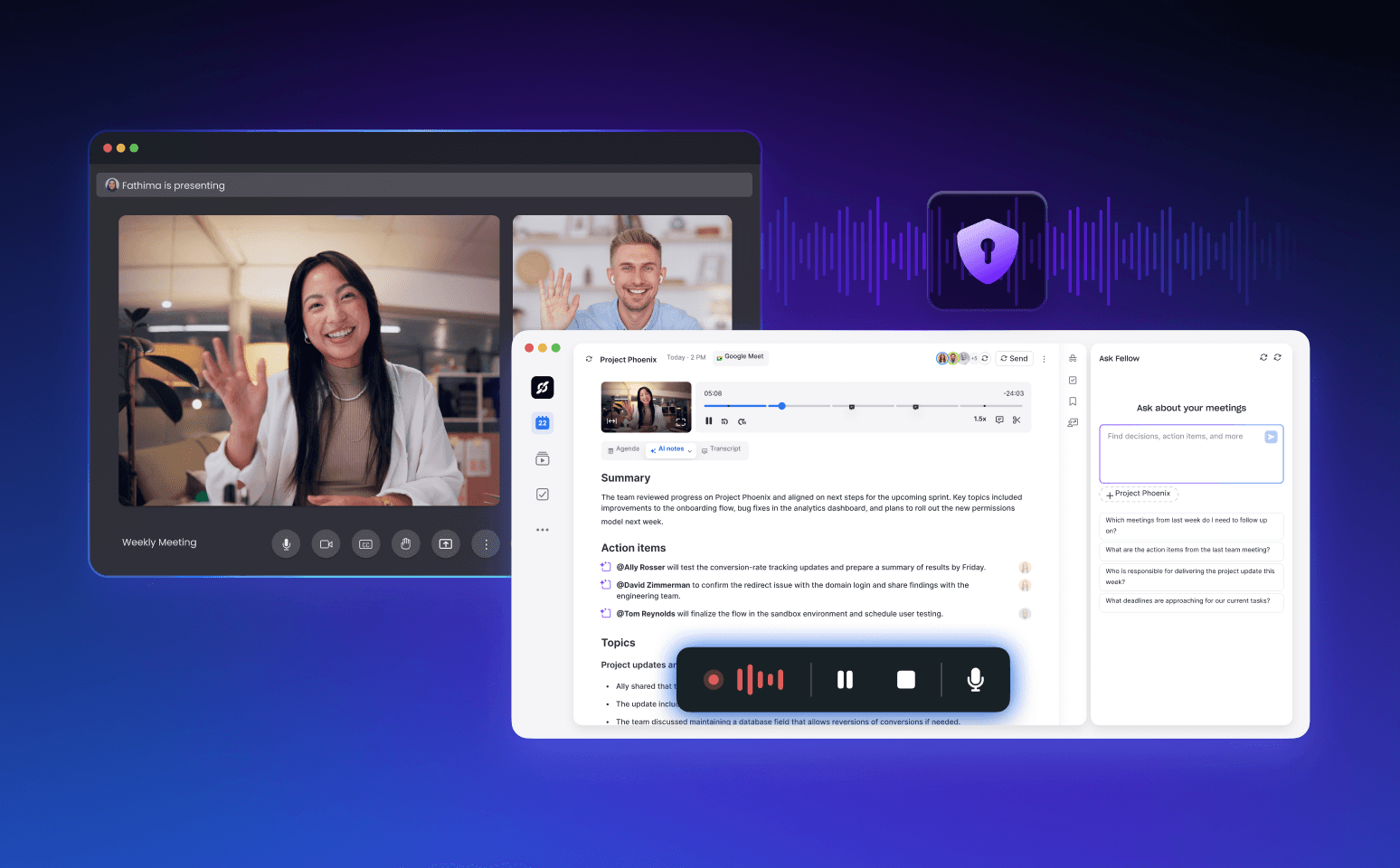Mute microphone in the Weekly Meeting window
Image resolution: width=1400 pixels, height=868 pixels.
tap(286, 544)
